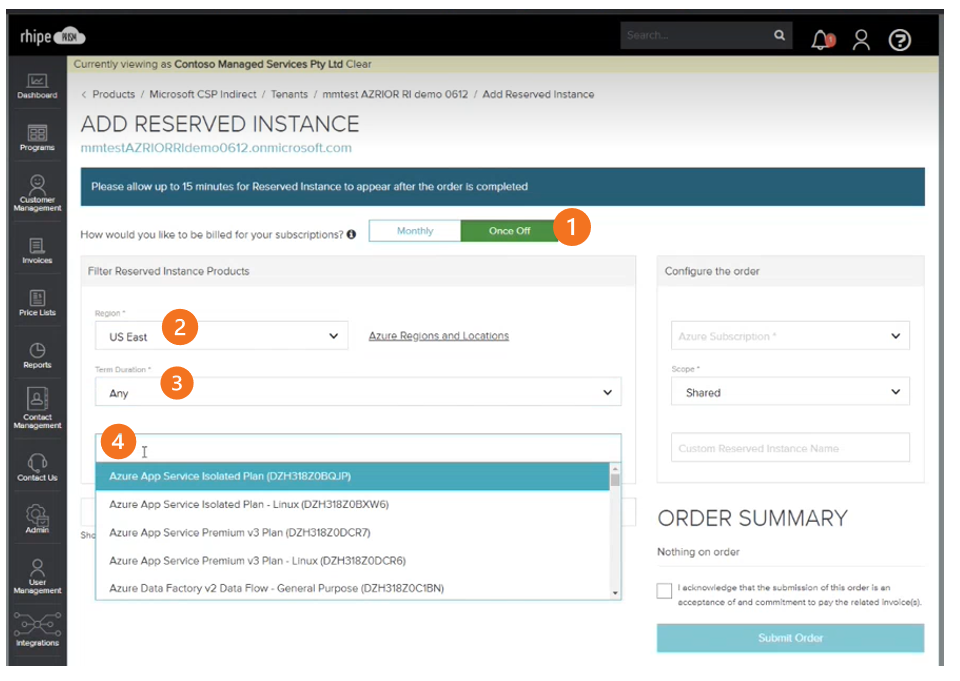Open Contact Management in sidebar
The image size is (960, 681).
coord(37,408)
